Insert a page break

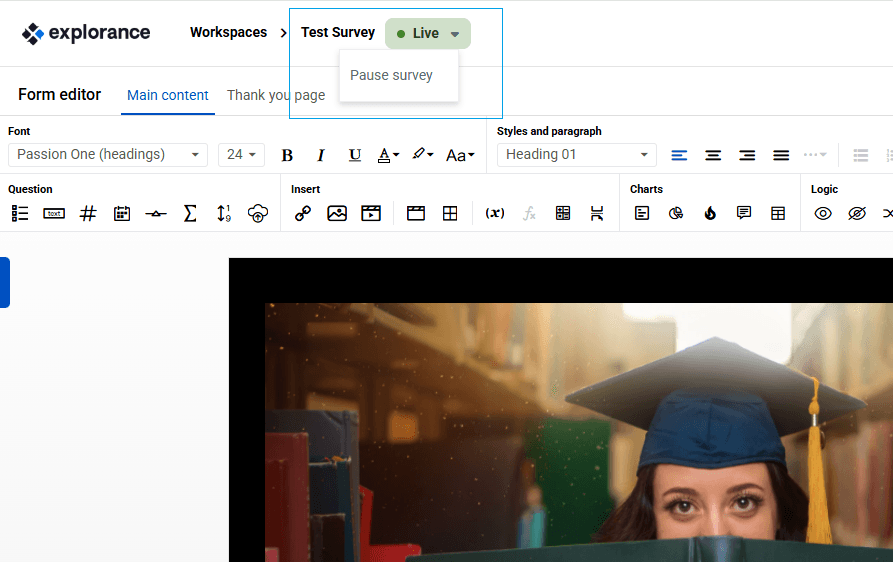597,214
